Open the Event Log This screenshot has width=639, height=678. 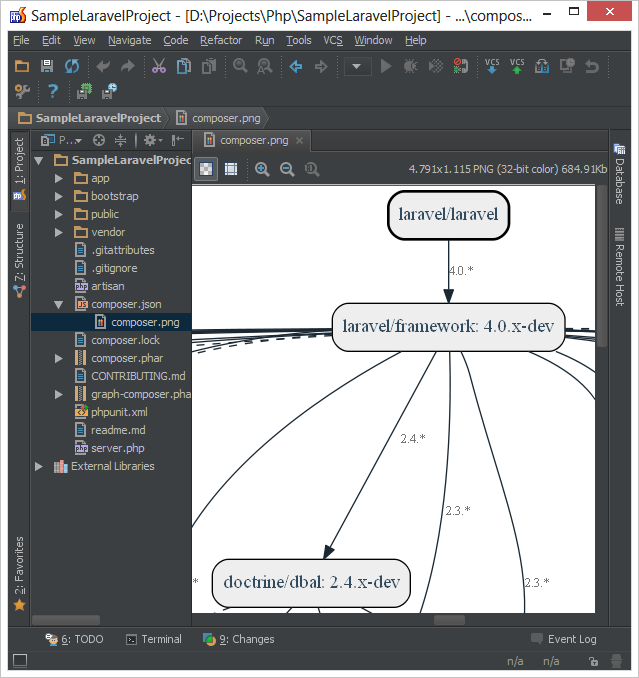564,639
